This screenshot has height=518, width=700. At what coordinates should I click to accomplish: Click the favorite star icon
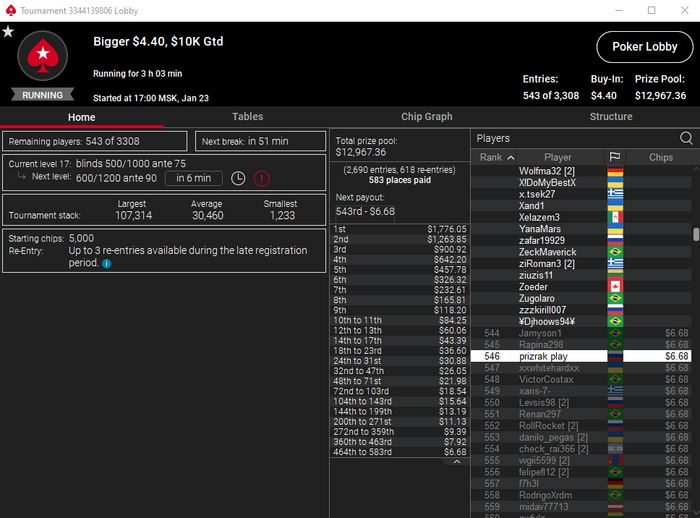tap(8, 32)
